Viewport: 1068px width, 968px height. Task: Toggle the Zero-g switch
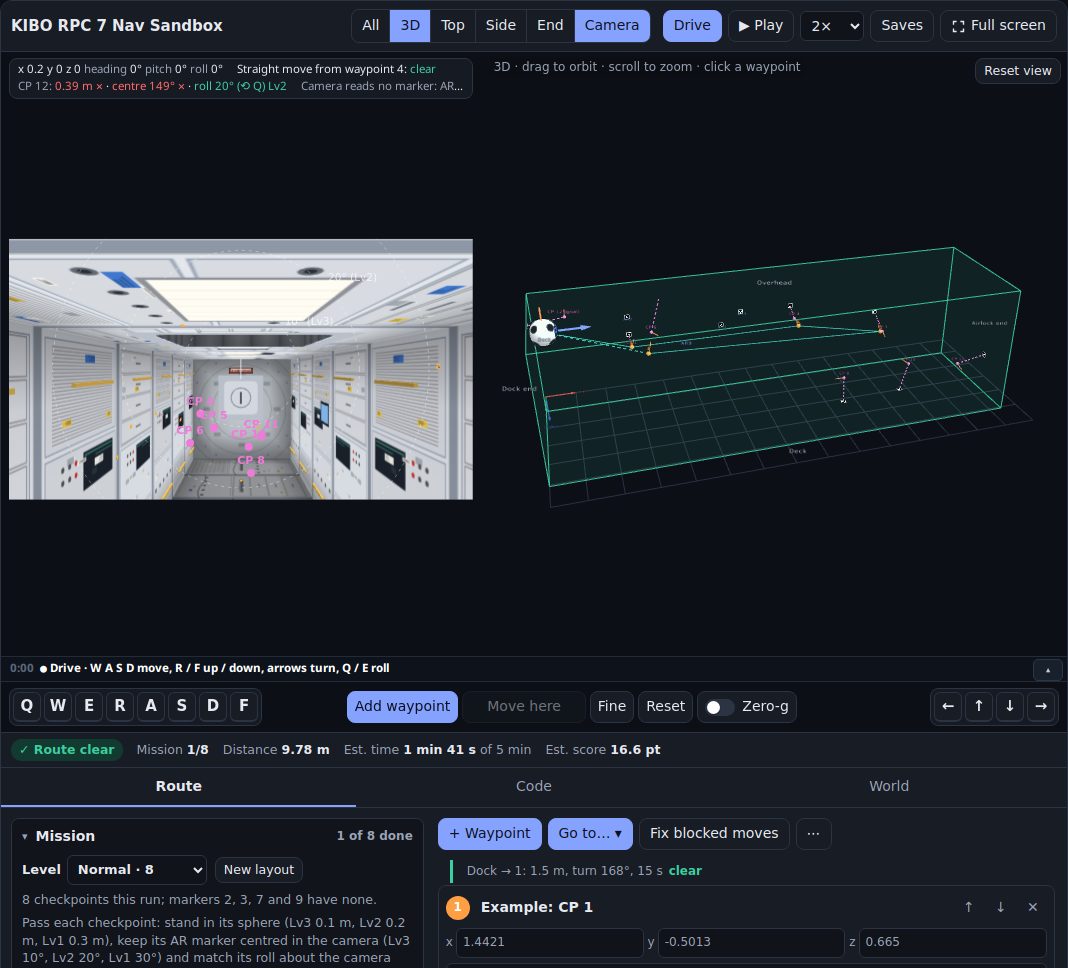click(x=720, y=707)
